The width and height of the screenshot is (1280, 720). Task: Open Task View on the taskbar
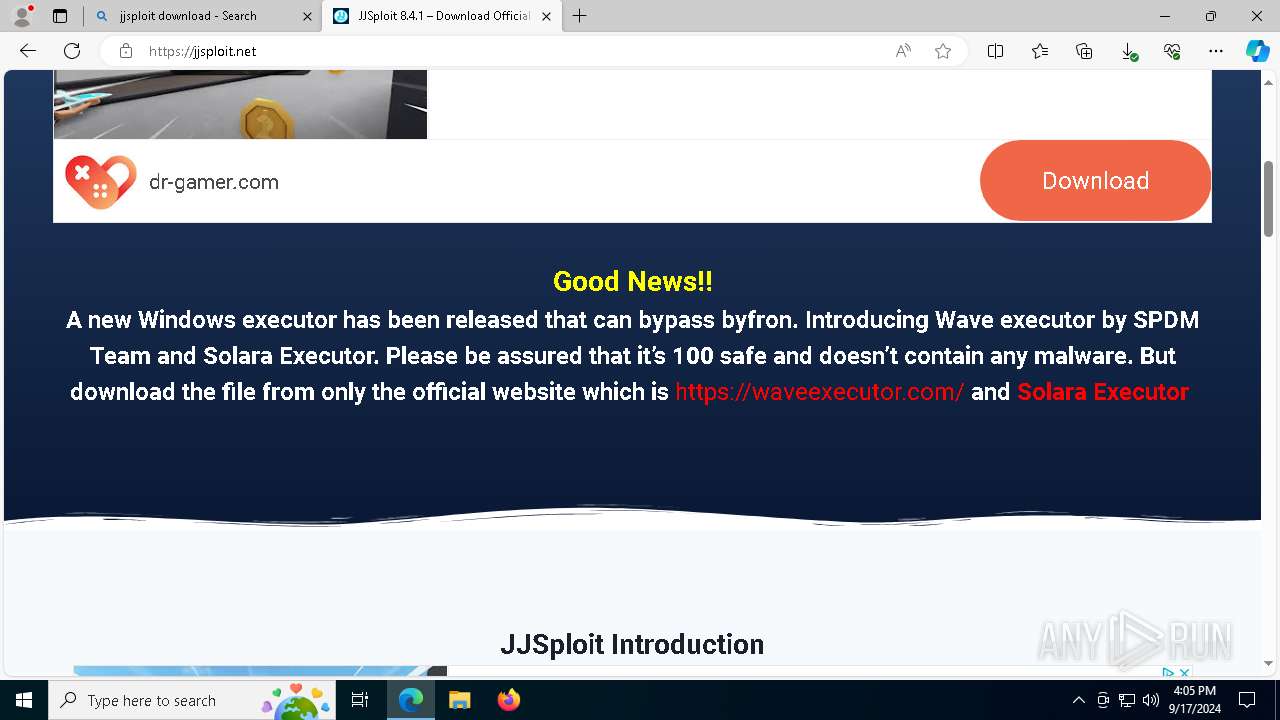[361, 700]
